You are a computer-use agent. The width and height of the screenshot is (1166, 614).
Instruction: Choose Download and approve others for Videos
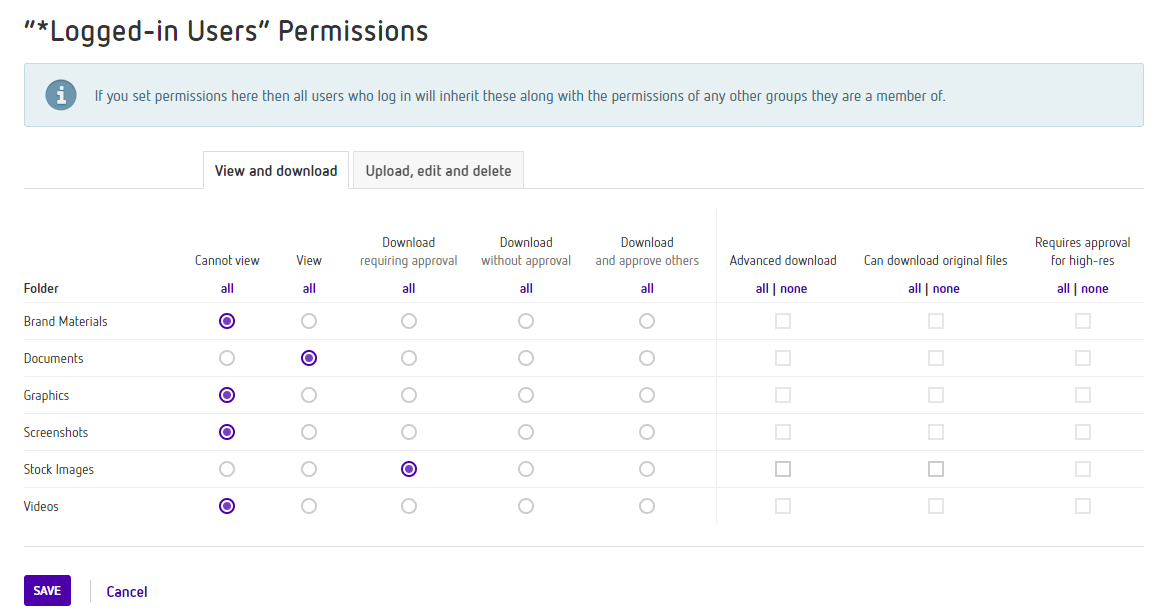click(647, 506)
